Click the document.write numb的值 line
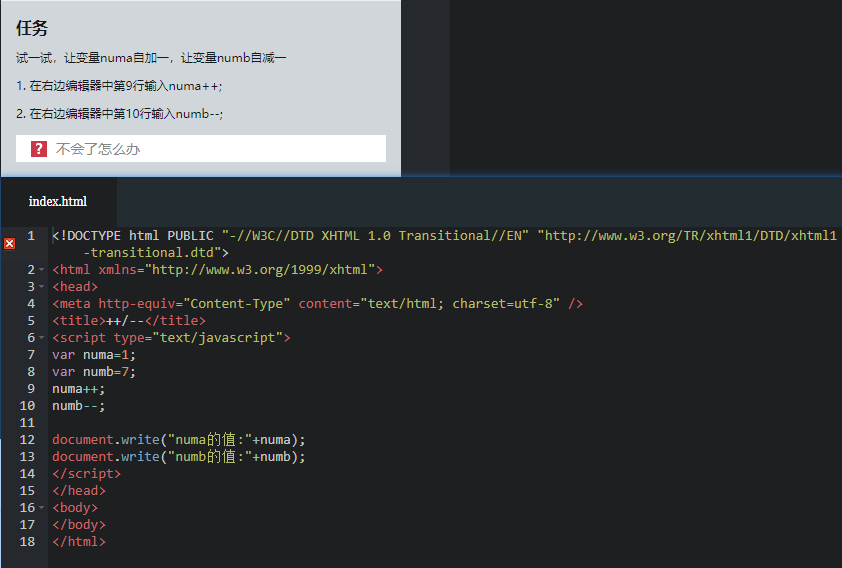 click(x=179, y=457)
